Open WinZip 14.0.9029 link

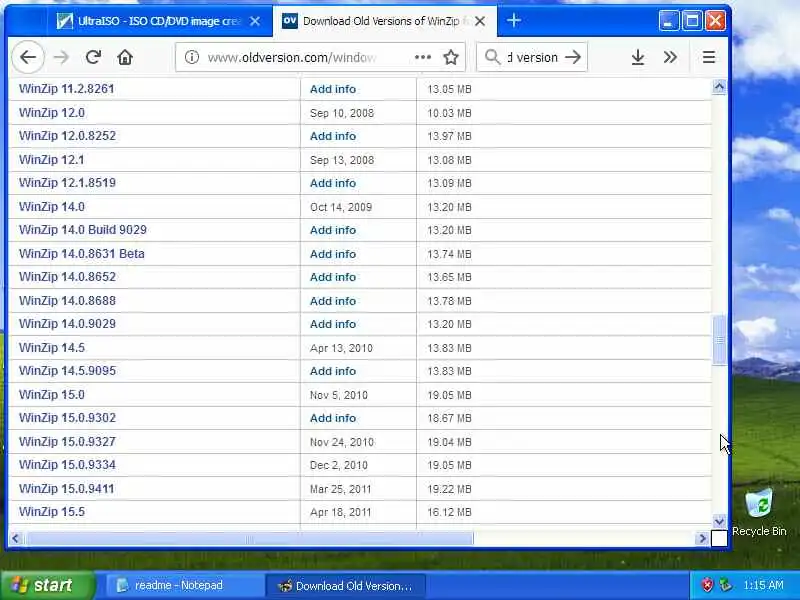click(67, 323)
